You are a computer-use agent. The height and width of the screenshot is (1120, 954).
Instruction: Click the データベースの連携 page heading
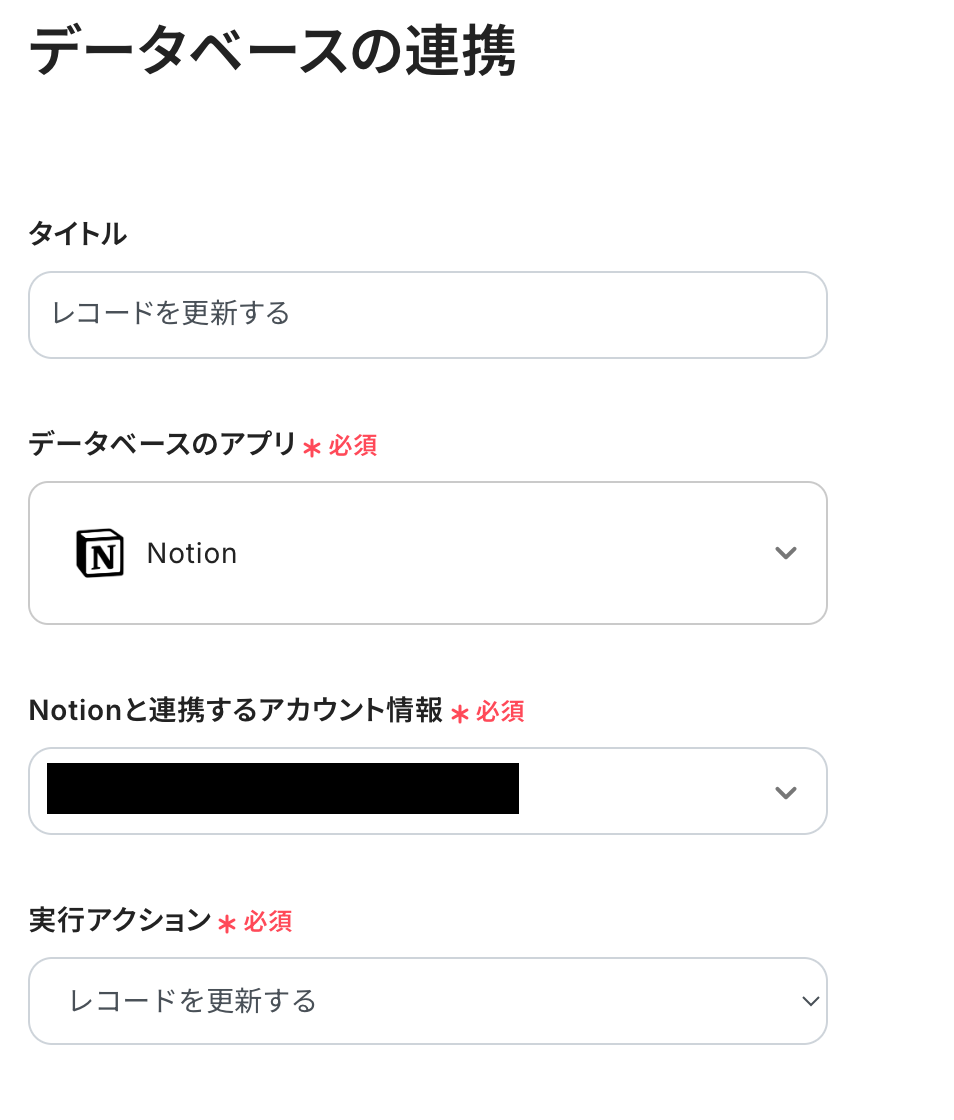[272, 53]
